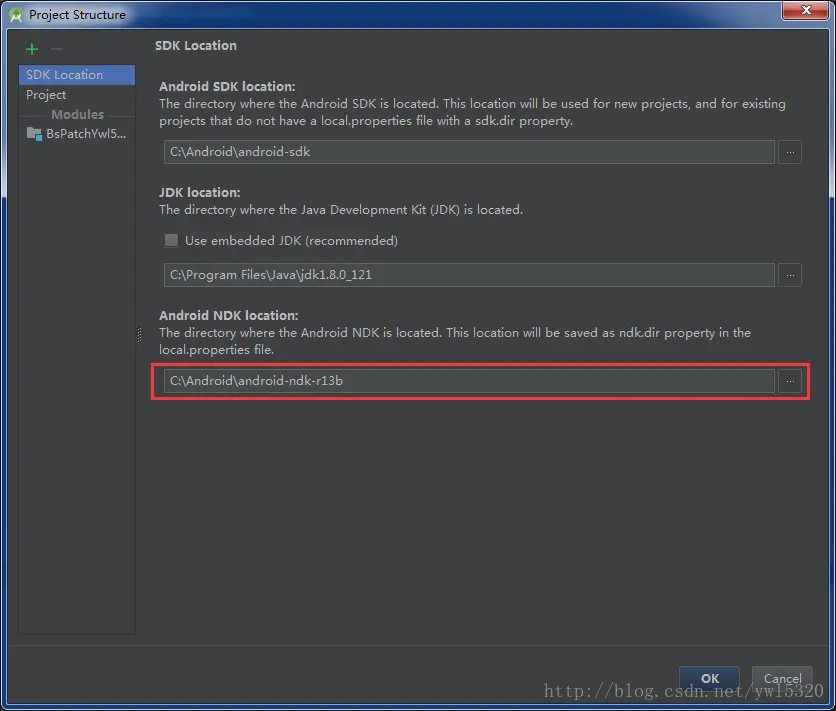
Task: Click the sidebar splitter drag handle
Action: pos(140,335)
